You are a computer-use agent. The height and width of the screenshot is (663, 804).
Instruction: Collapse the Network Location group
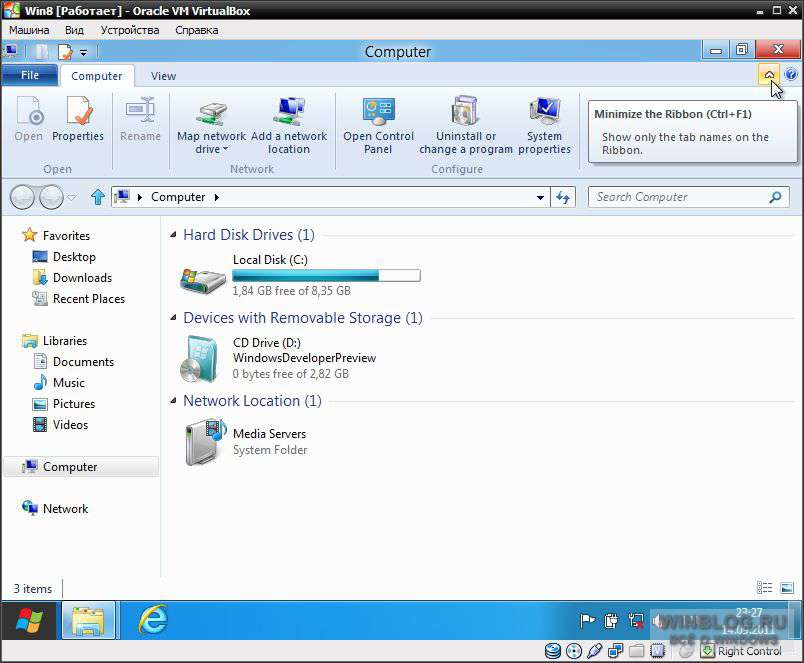[173, 400]
